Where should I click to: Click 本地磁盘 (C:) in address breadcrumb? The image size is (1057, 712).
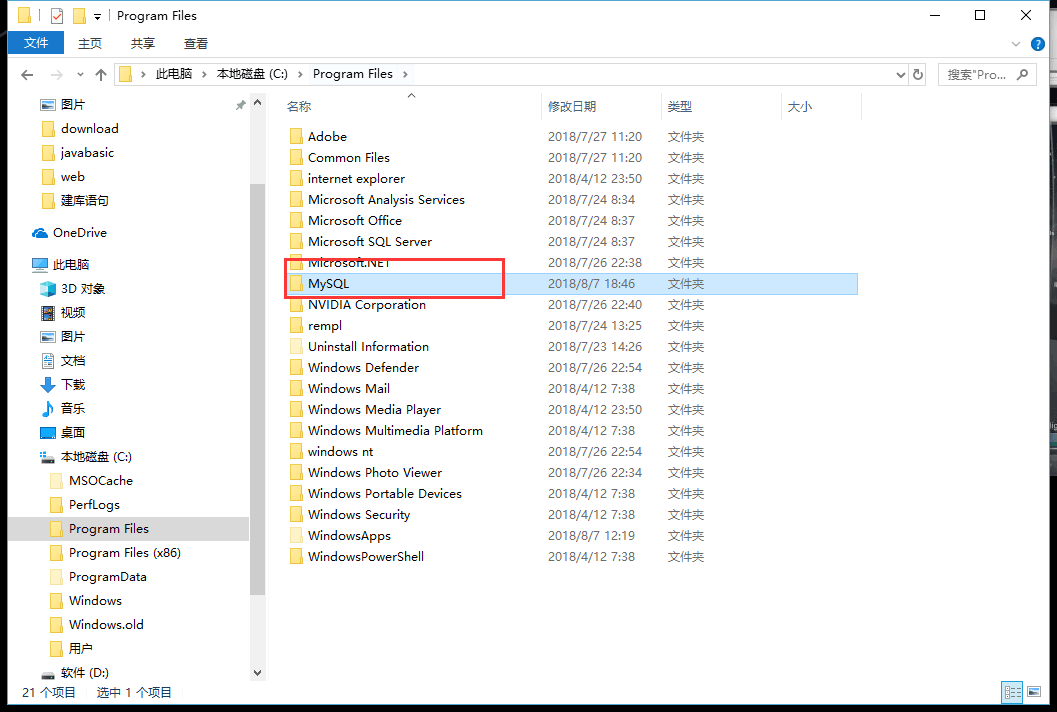252,74
